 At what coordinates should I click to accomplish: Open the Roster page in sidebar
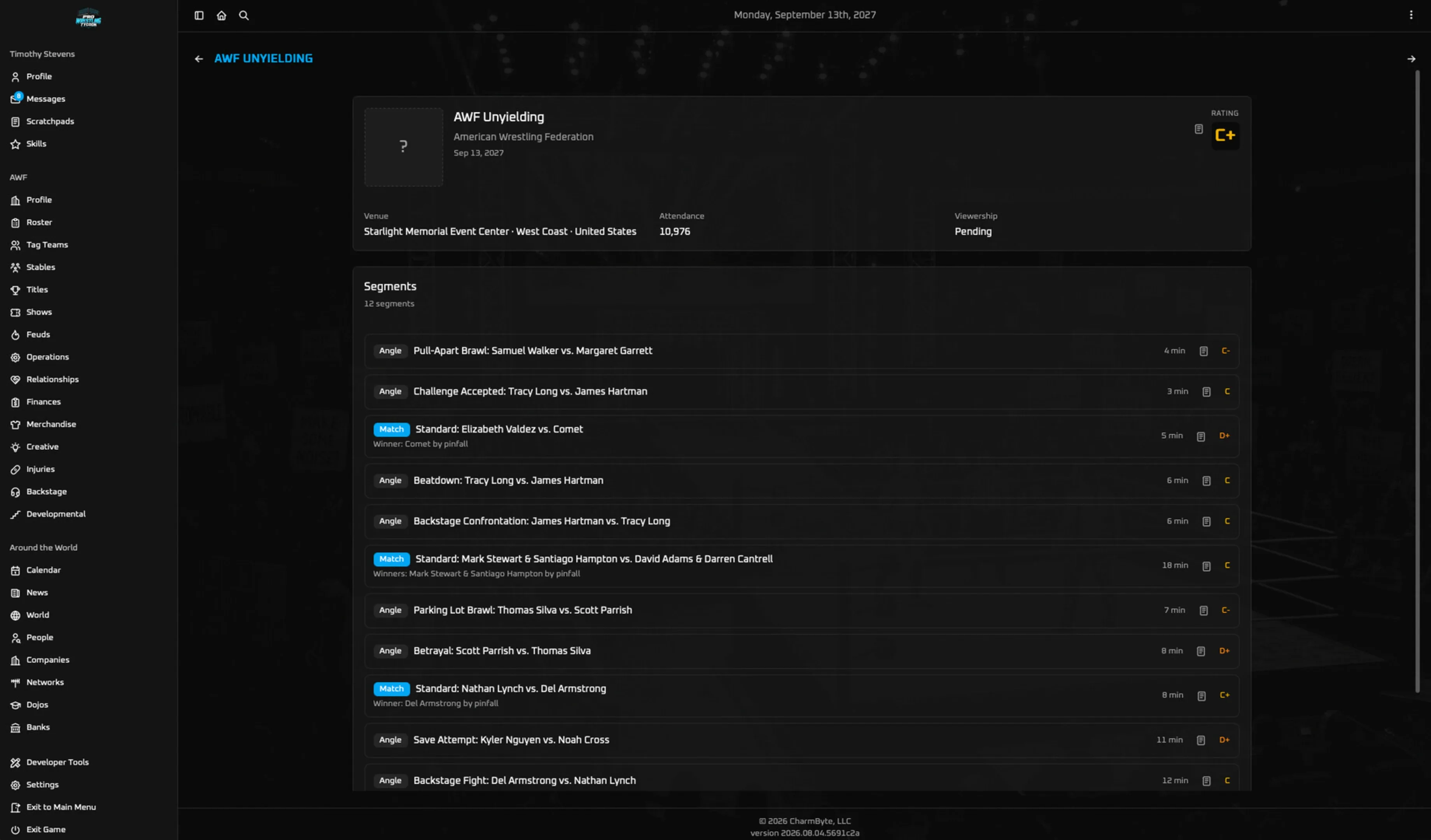click(x=38, y=222)
